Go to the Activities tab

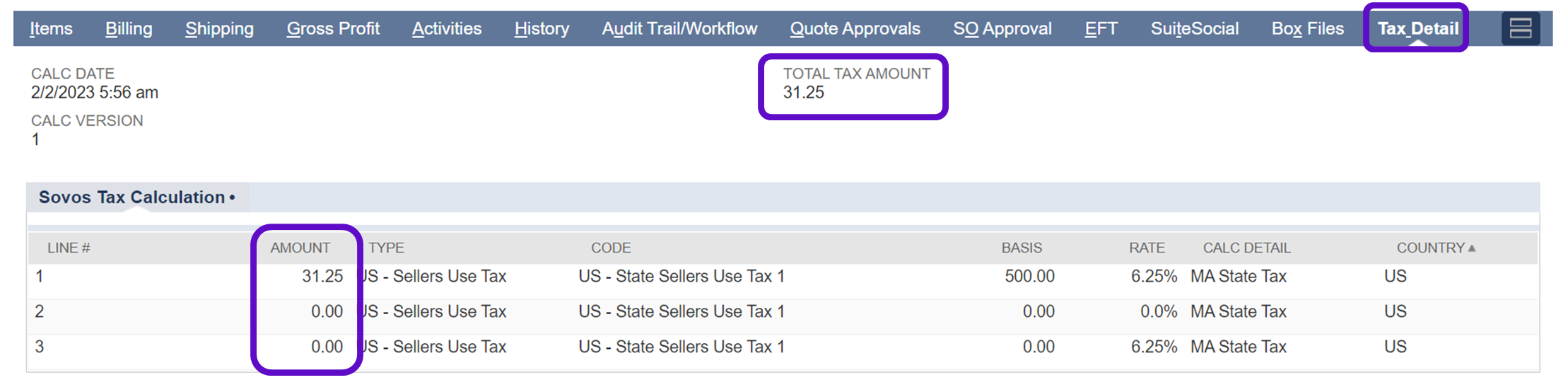point(447,29)
